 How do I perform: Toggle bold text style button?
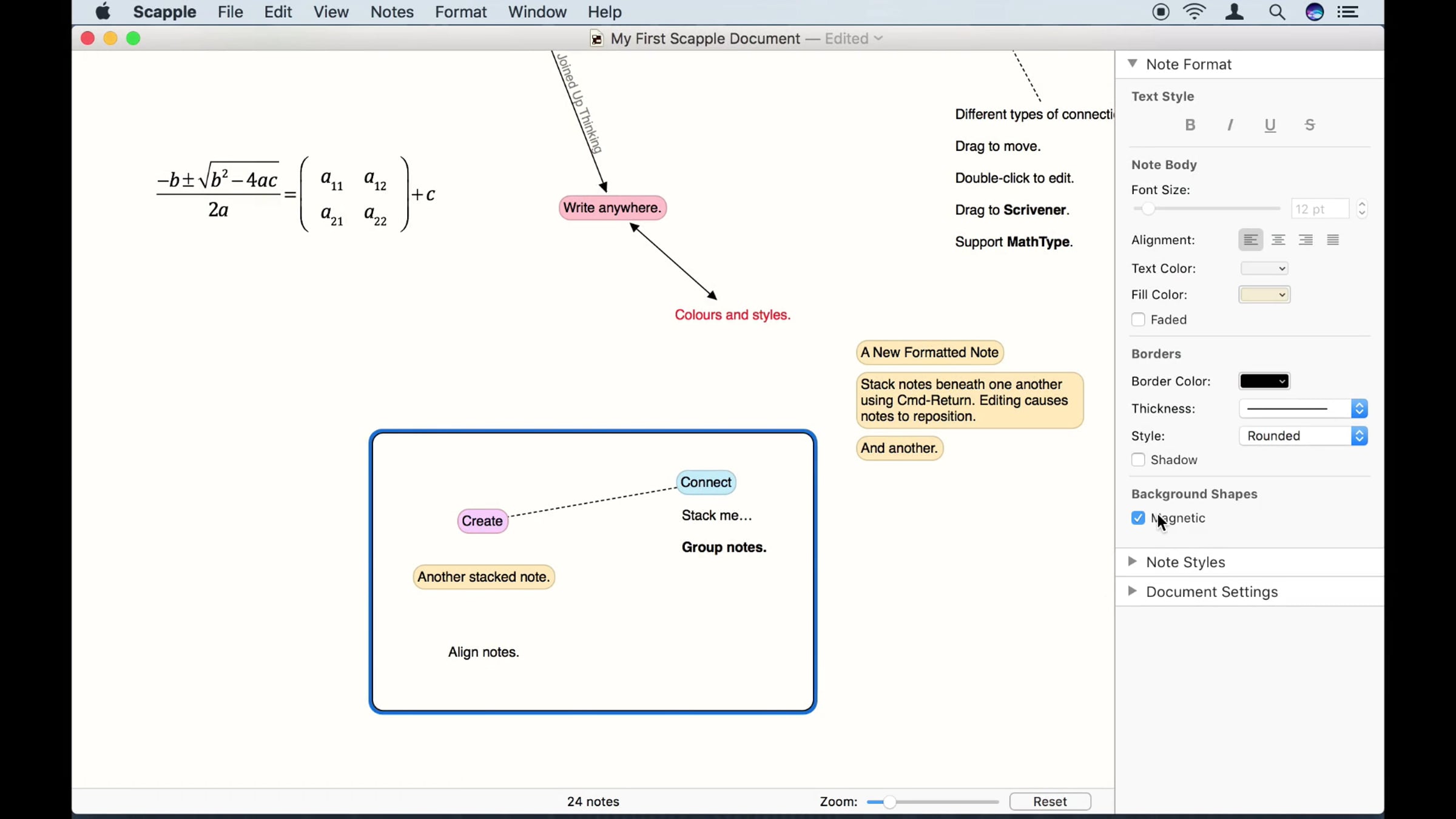[x=1190, y=125]
